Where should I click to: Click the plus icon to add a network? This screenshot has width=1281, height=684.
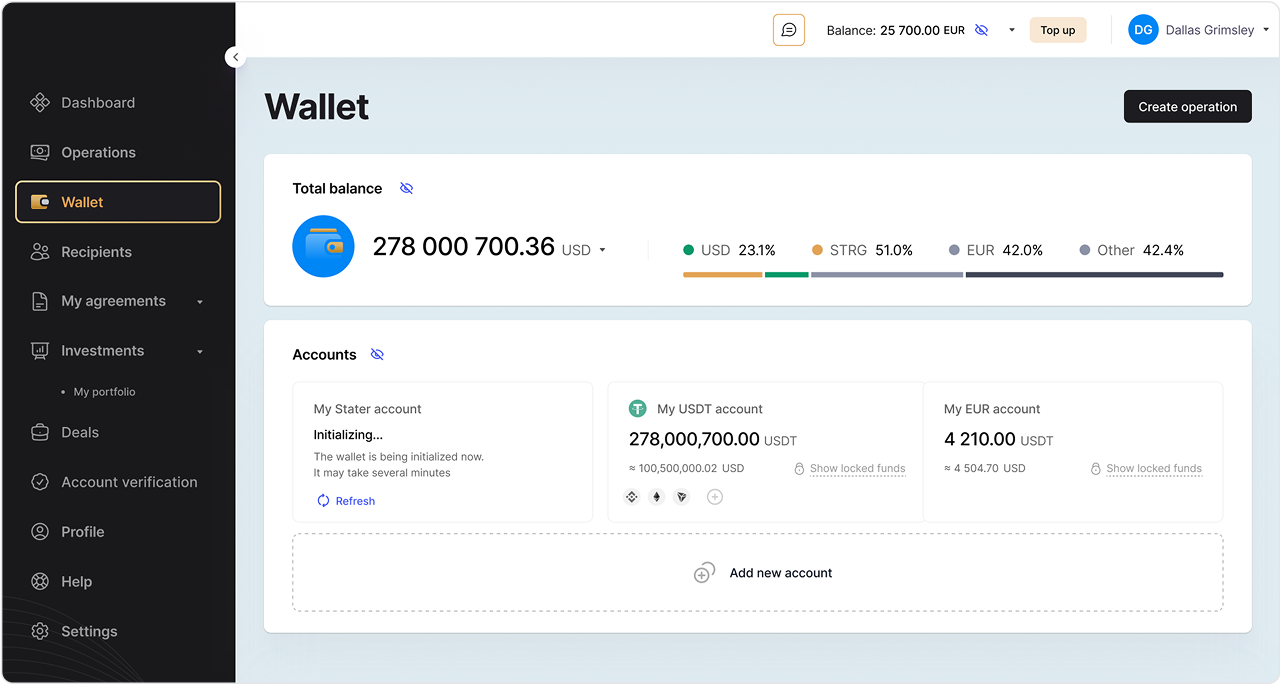tap(715, 496)
